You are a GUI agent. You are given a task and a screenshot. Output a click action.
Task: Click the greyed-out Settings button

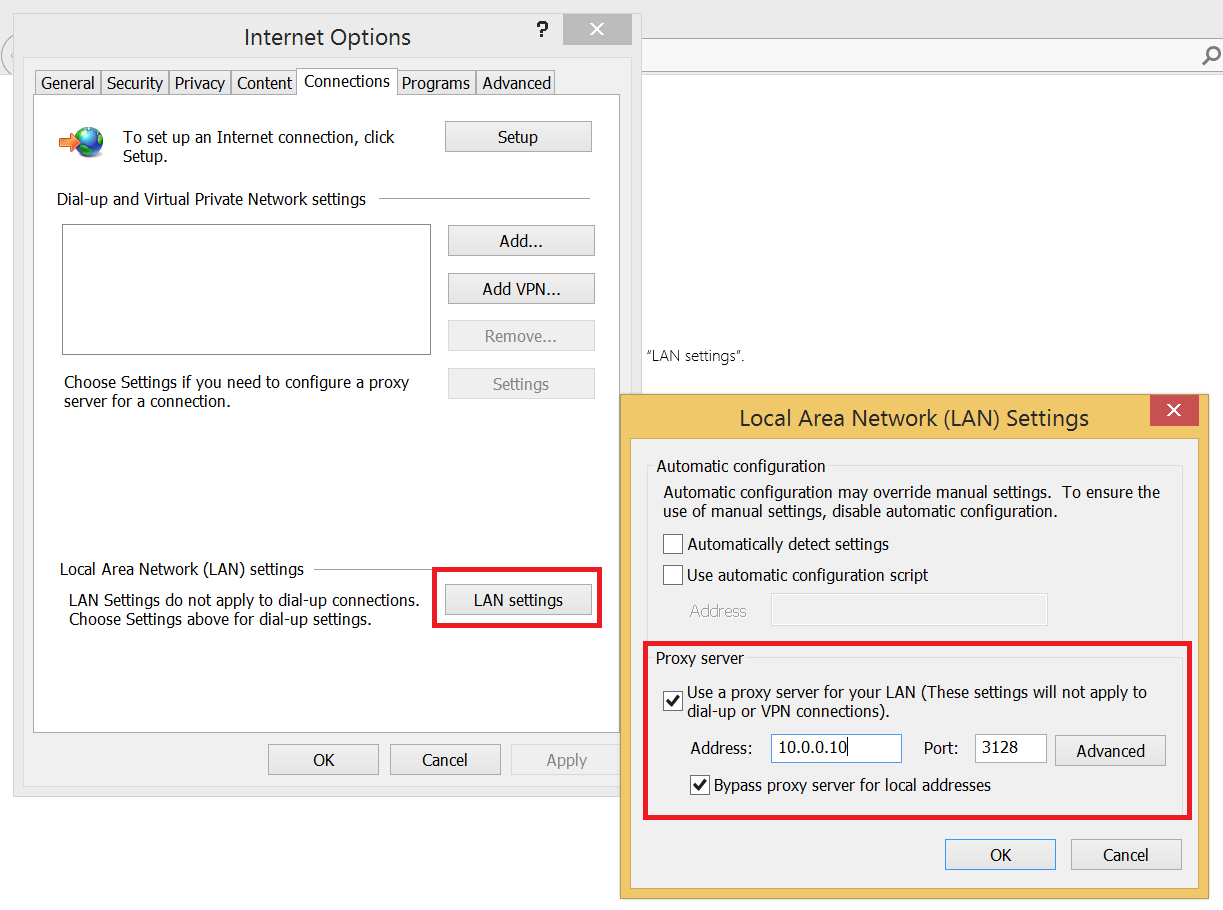(x=521, y=384)
